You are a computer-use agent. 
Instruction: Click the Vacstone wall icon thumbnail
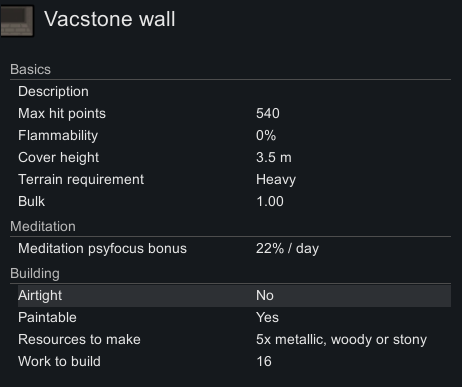tap(17, 21)
